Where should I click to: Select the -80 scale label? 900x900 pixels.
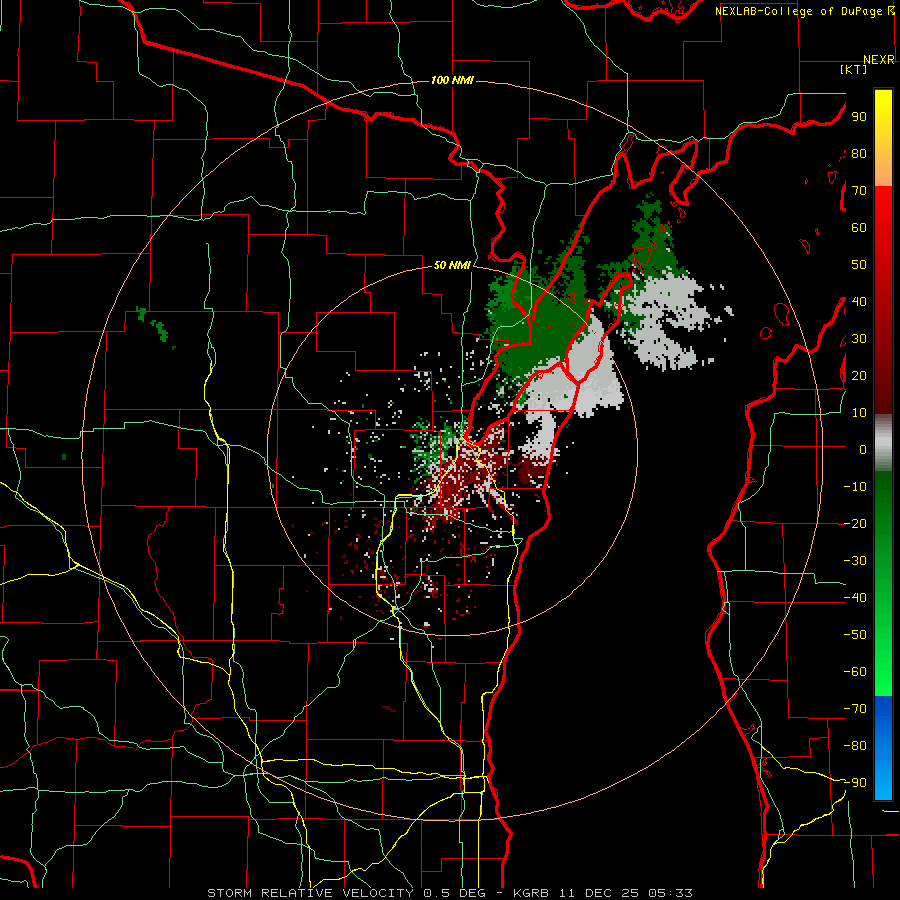855,746
